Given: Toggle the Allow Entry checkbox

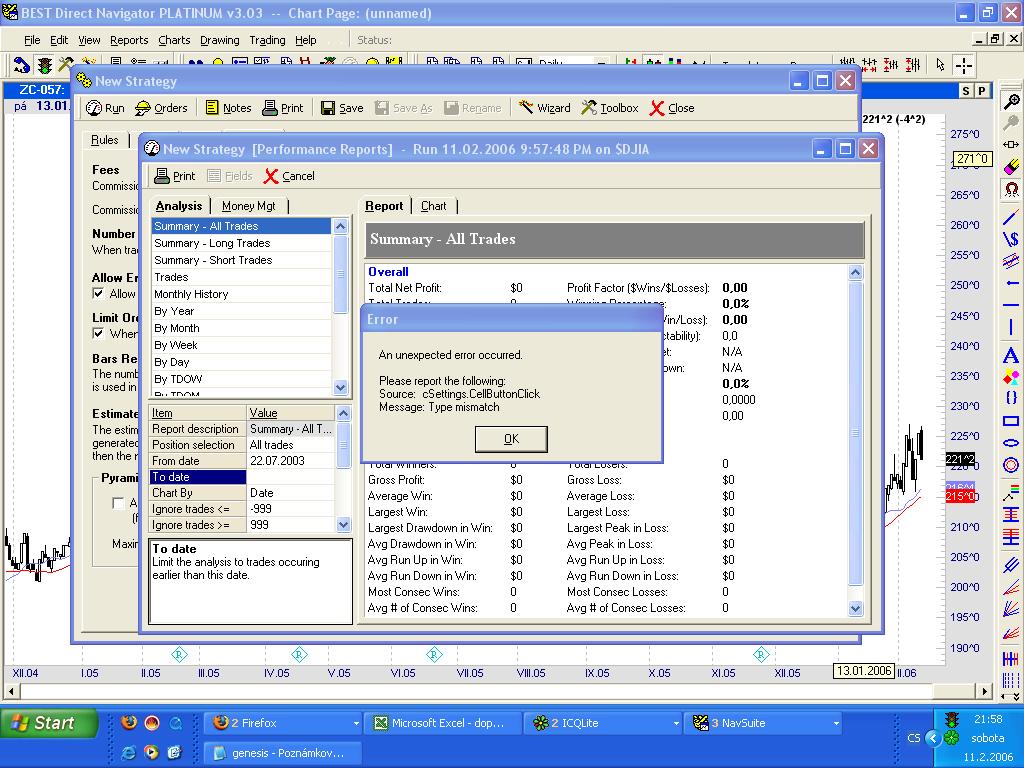Looking at the screenshot, I should 98,294.
